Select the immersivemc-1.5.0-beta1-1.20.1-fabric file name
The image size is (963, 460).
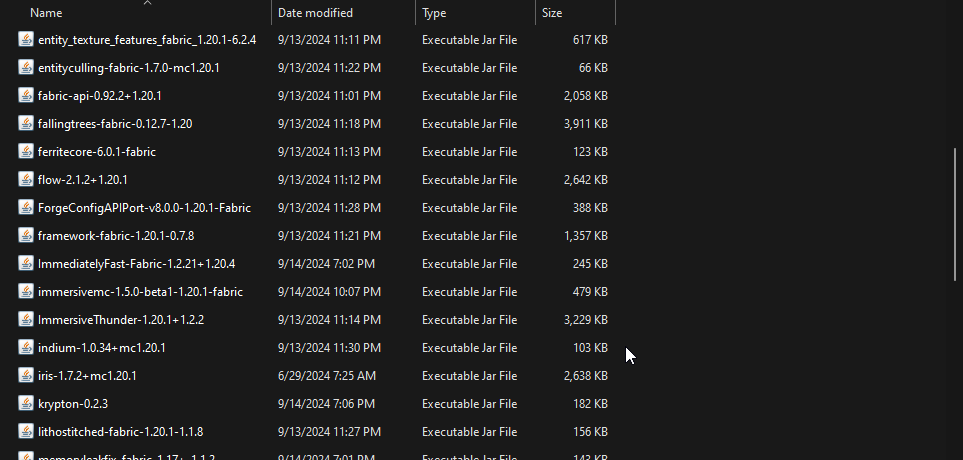[140, 292]
